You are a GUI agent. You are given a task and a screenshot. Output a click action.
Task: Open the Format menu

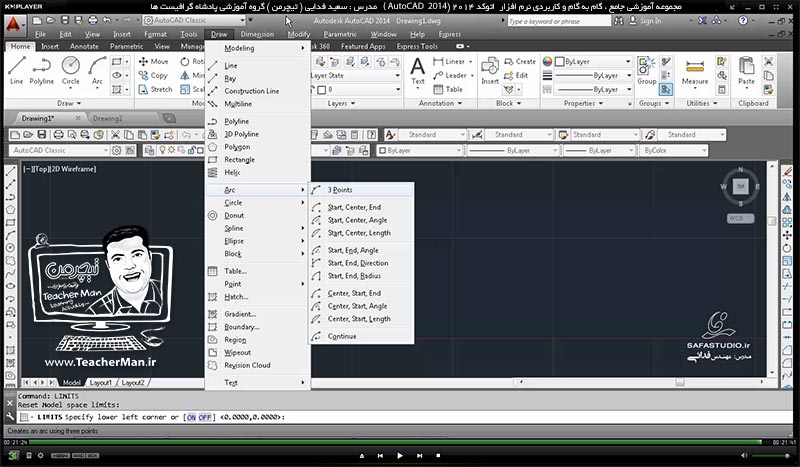tap(156, 34)
